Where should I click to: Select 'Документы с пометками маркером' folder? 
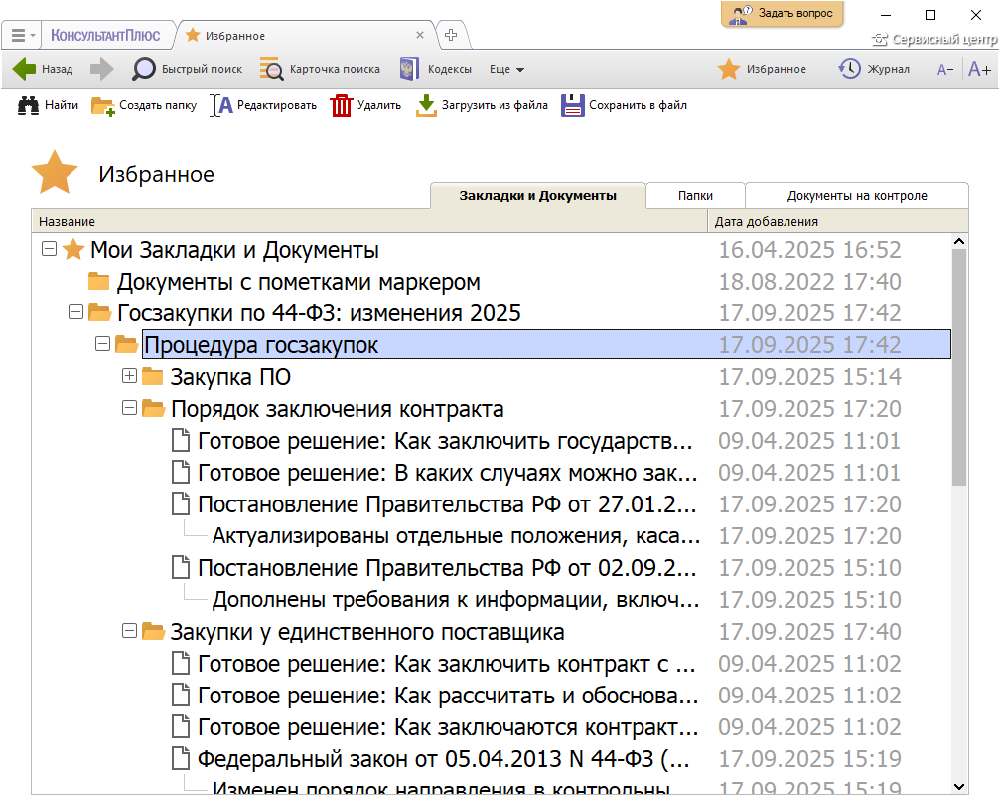point(298,282)
